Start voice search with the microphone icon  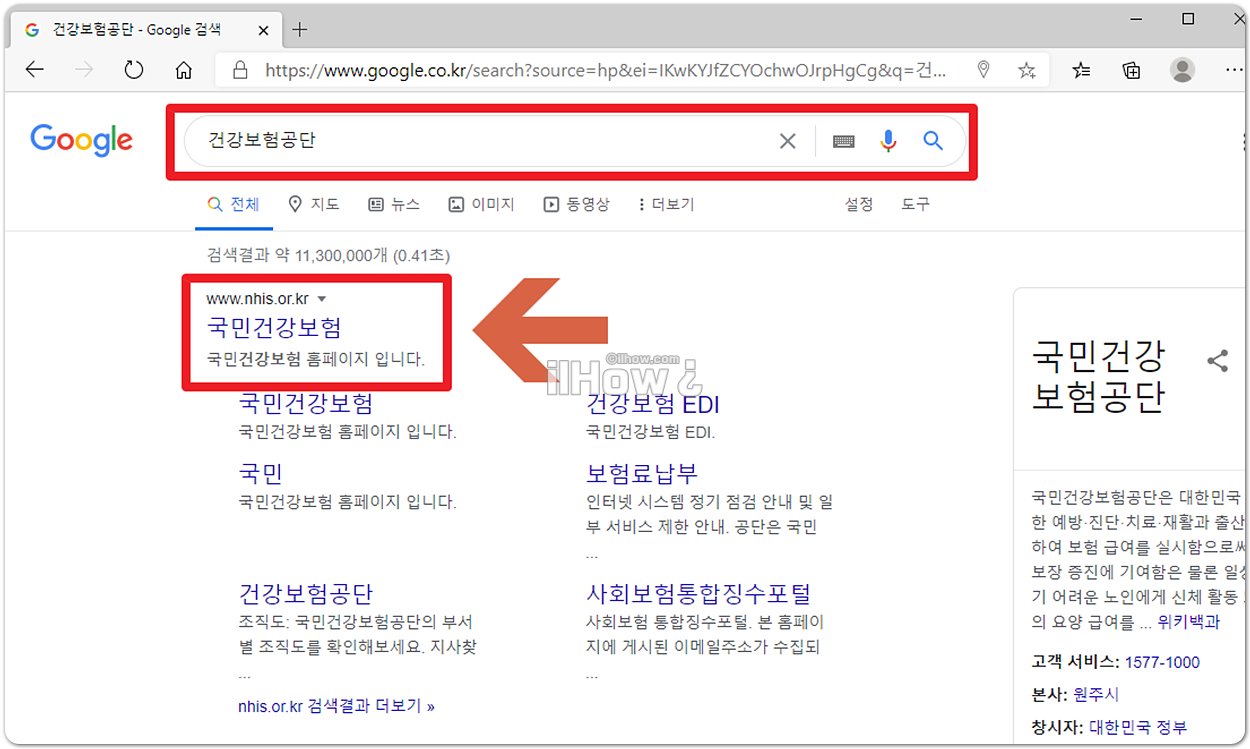888,142
